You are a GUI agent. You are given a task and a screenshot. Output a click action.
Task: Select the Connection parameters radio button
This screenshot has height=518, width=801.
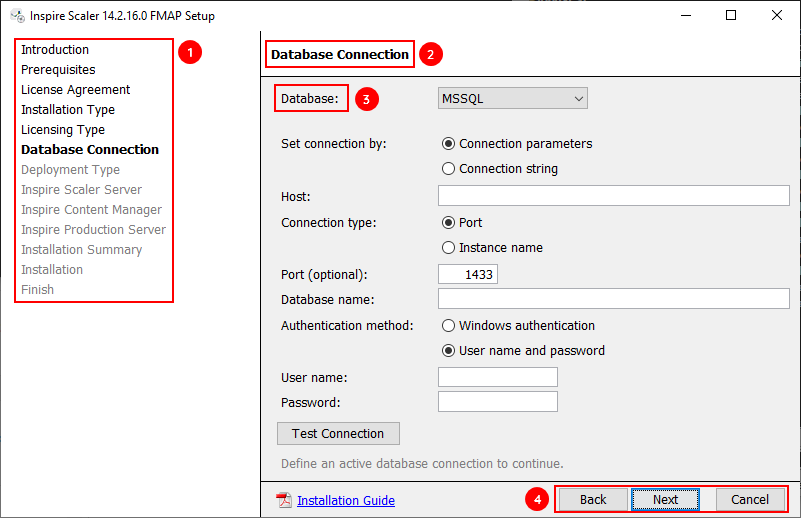click(x=448, y=144)
